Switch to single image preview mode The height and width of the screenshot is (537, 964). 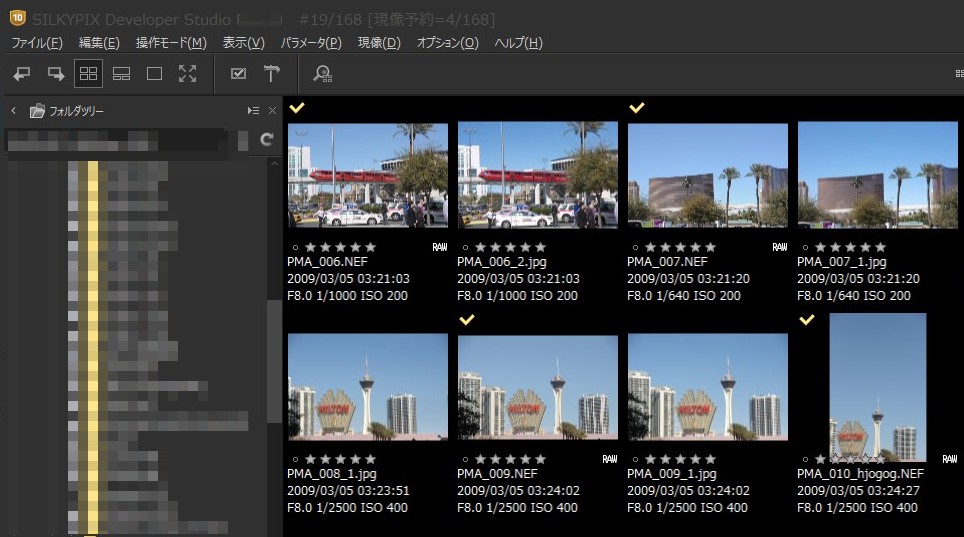(x=154, y=74)
